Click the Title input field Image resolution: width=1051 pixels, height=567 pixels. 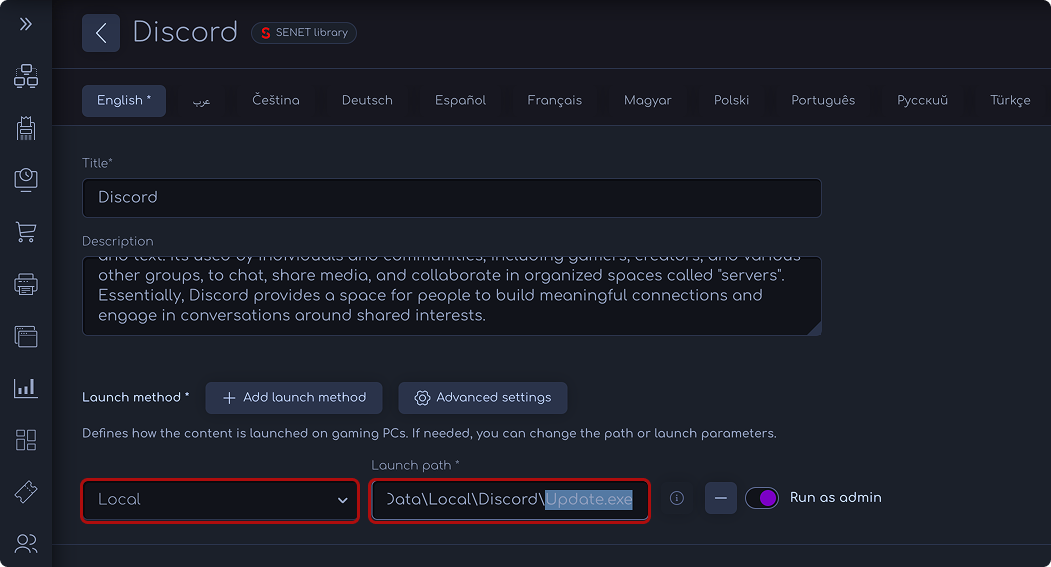click(x=451, y=197)
